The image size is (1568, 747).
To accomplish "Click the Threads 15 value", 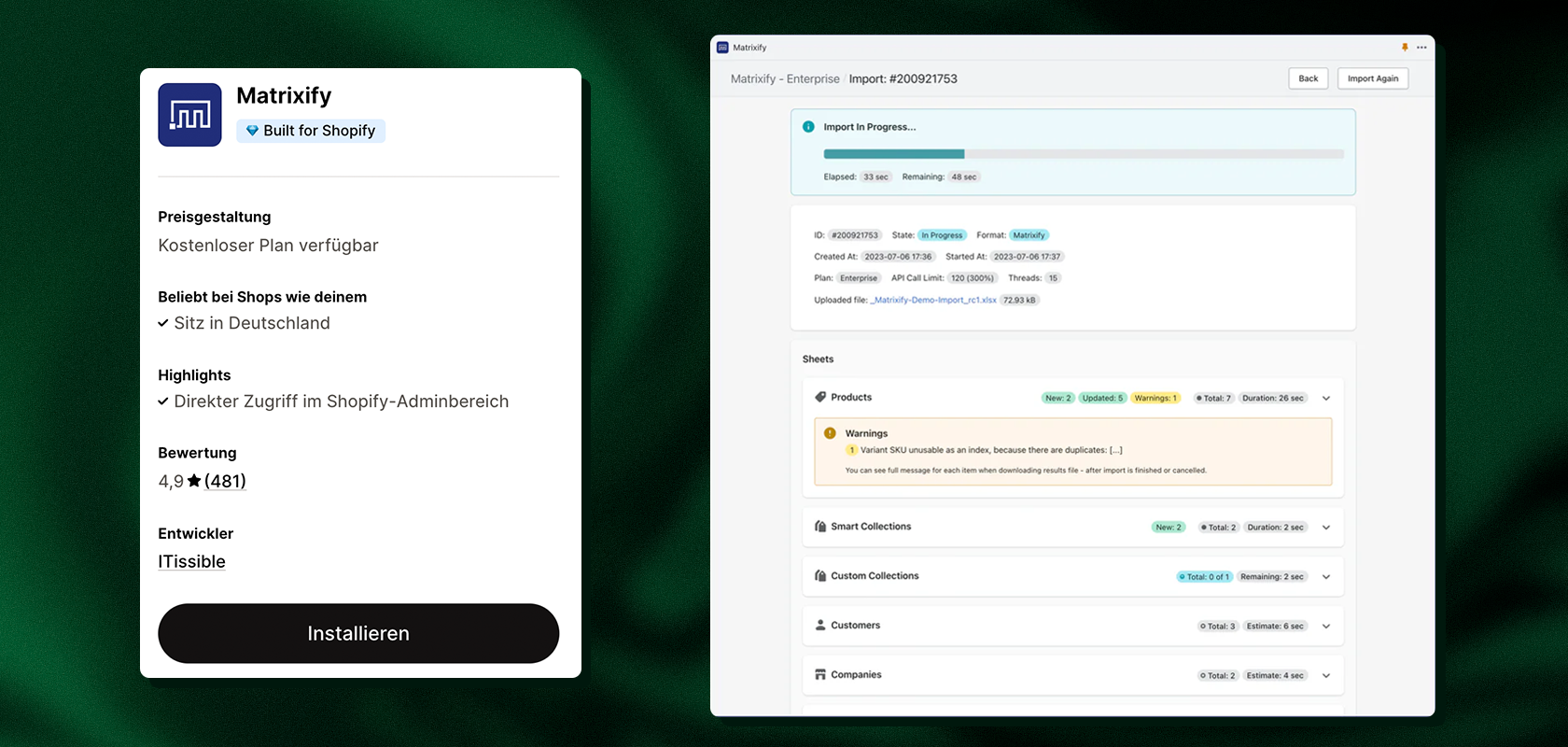I will tap(1053, 278).
